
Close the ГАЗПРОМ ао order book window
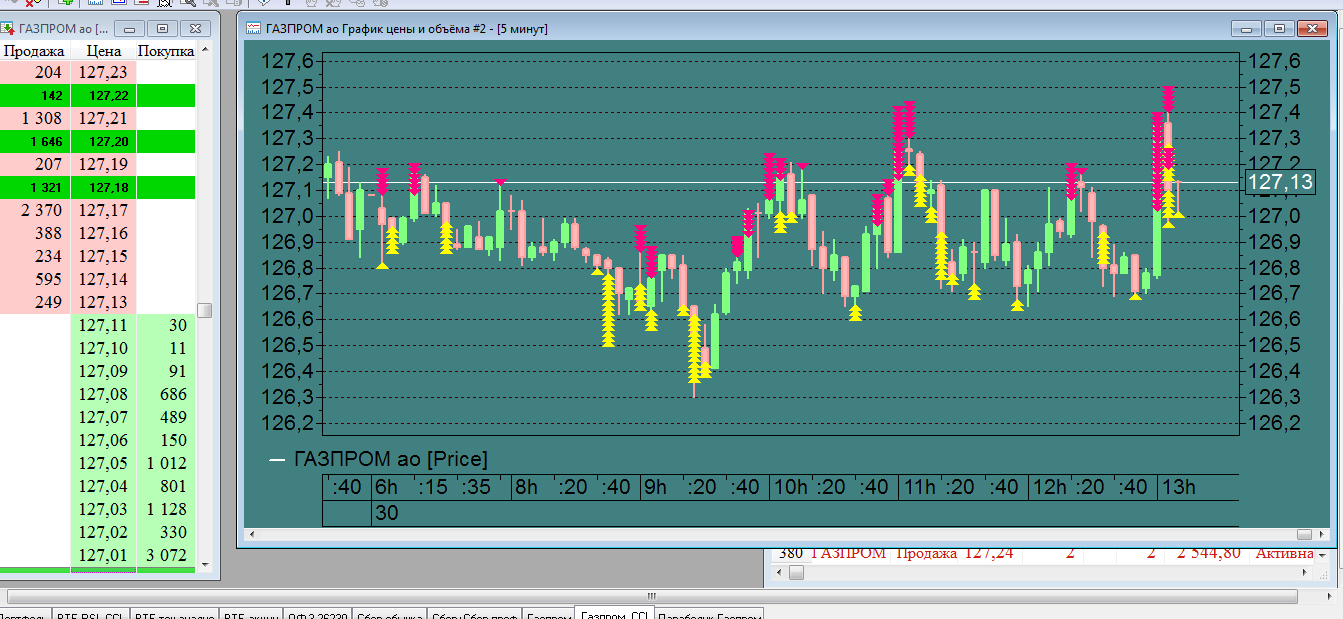point(196,29)
